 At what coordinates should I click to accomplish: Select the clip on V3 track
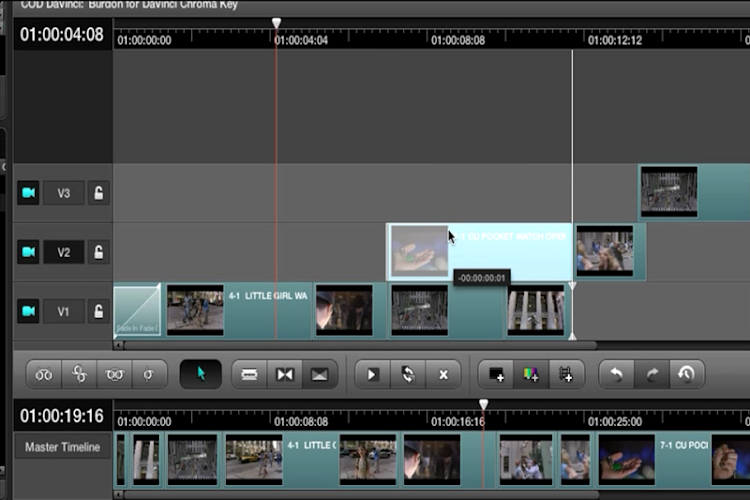(x=695, y=193)
